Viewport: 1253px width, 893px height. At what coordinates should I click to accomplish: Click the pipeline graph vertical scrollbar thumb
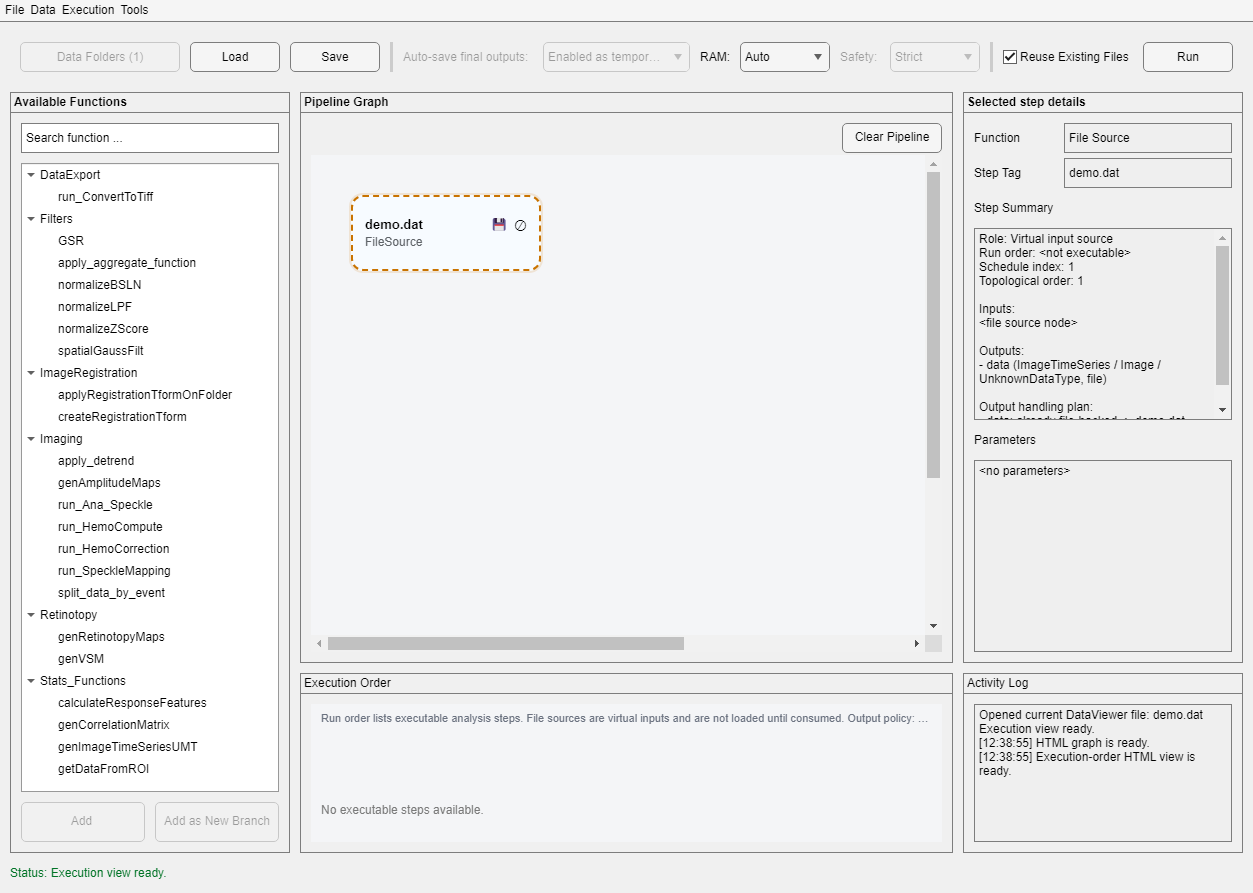(934, 325)
